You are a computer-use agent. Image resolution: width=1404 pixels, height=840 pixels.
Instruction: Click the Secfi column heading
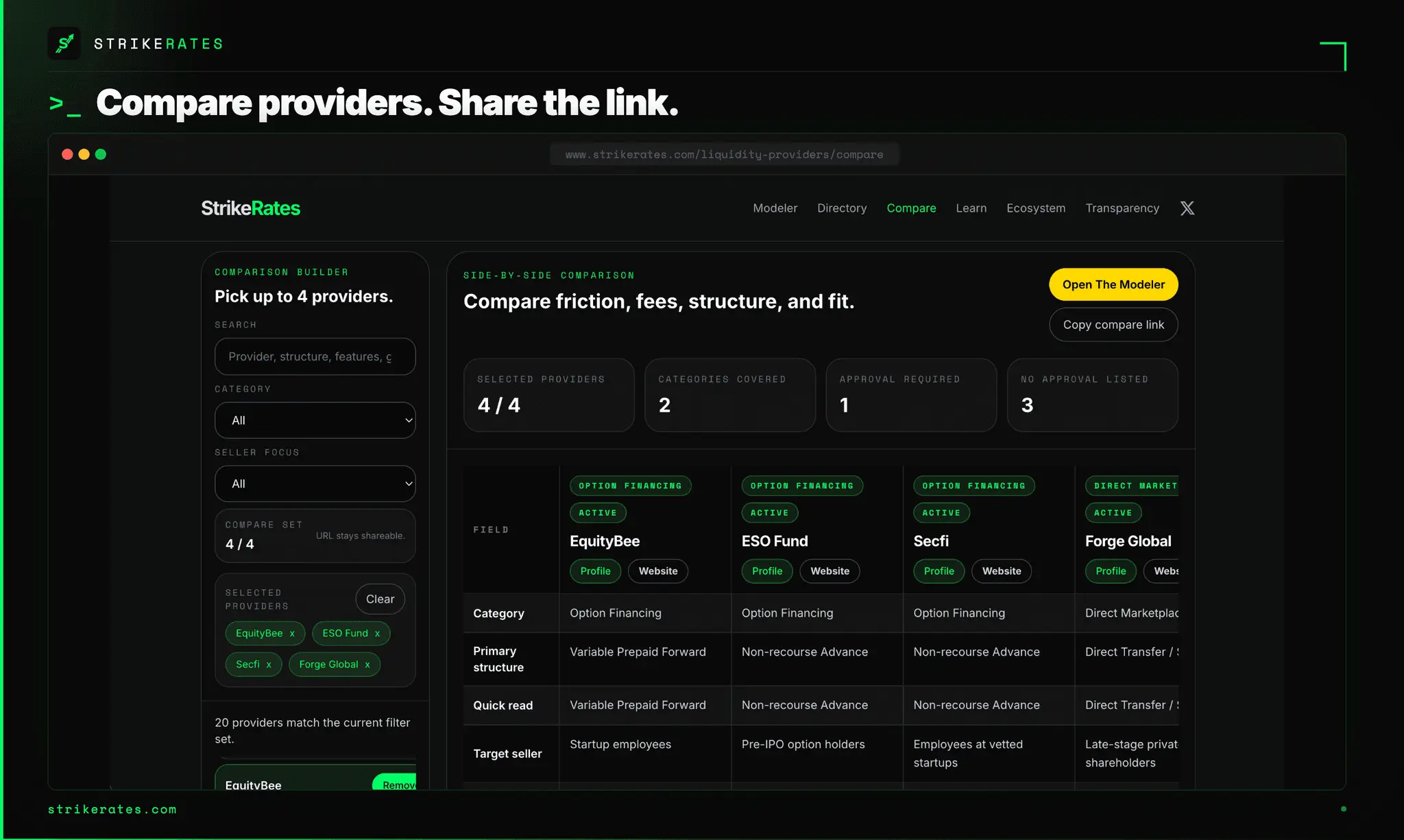coord(931,541)
